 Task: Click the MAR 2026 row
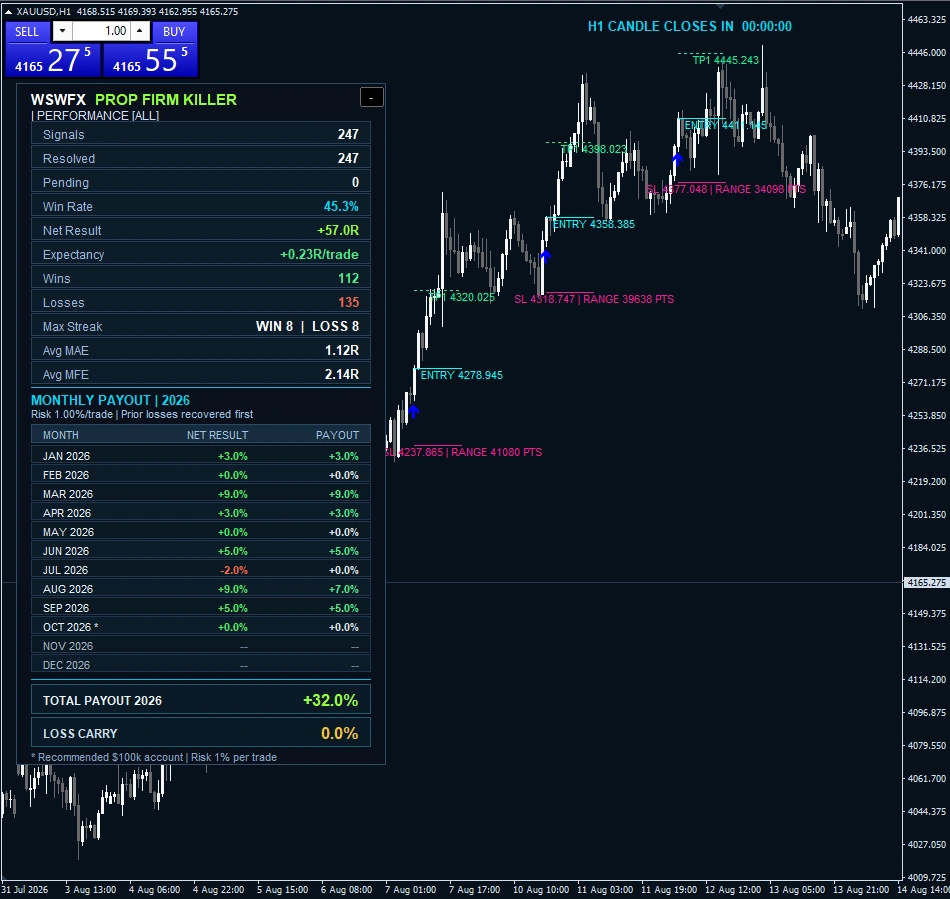201,494
